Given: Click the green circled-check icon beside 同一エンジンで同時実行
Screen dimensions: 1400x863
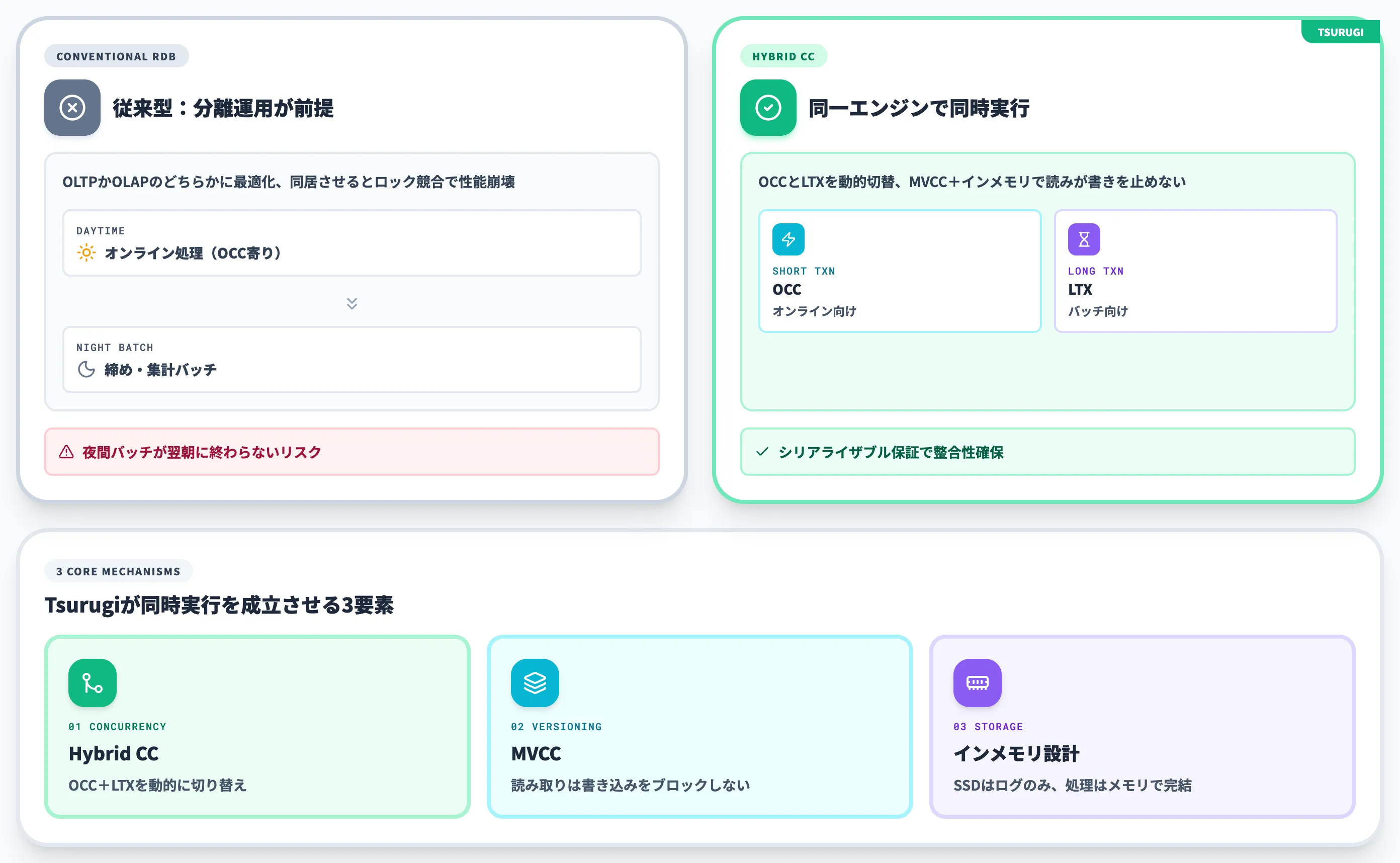Looking at the screenshot, I should (x=768, y=107).
